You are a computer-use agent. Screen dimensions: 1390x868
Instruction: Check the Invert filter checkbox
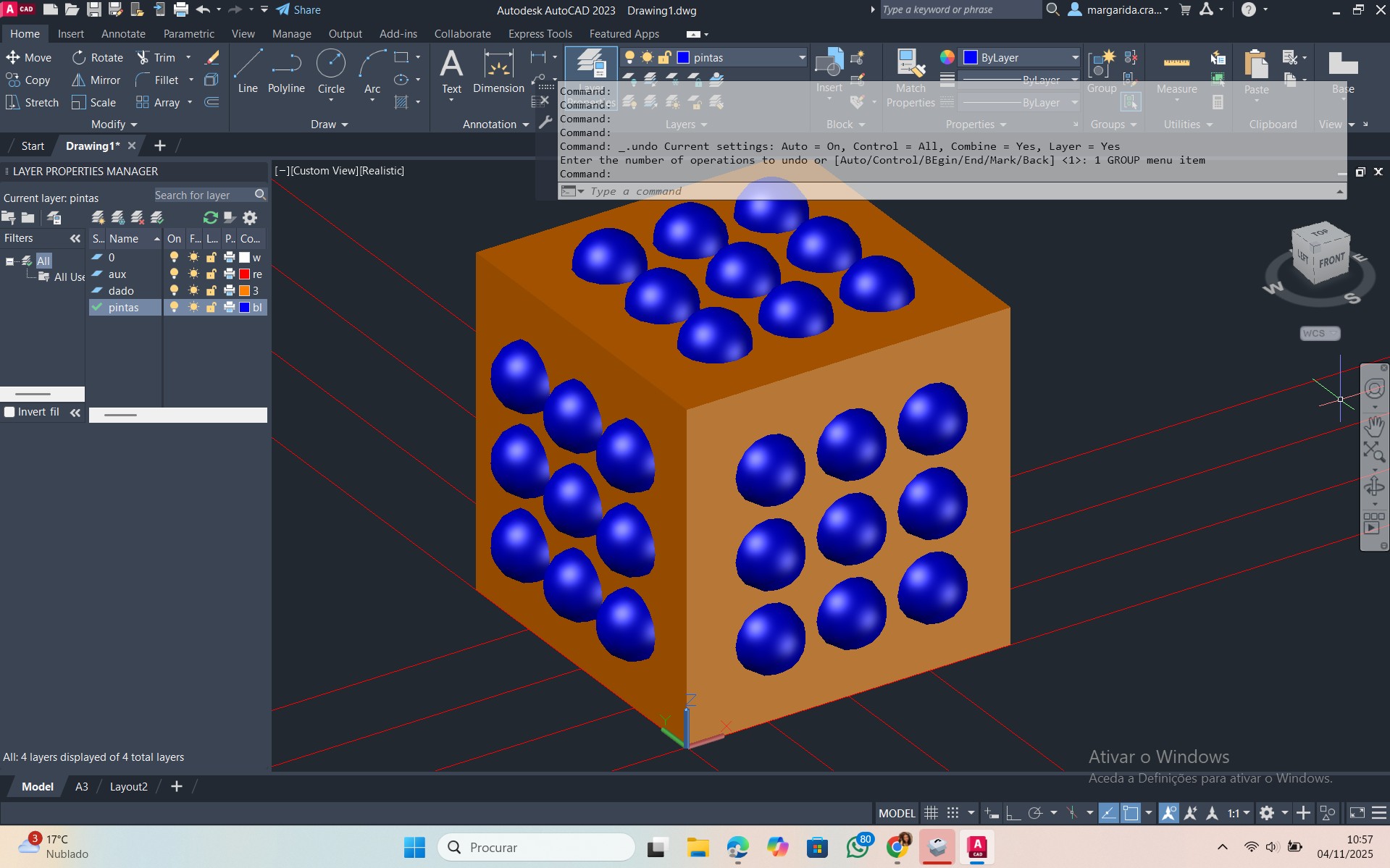pyautogui.click(x=10, y=412)
